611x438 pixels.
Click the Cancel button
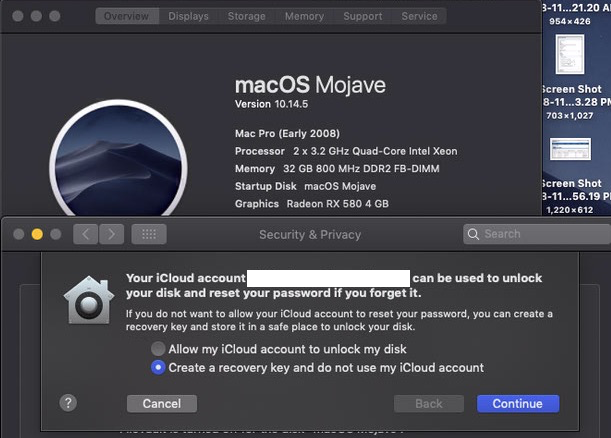tap(162, 403)
